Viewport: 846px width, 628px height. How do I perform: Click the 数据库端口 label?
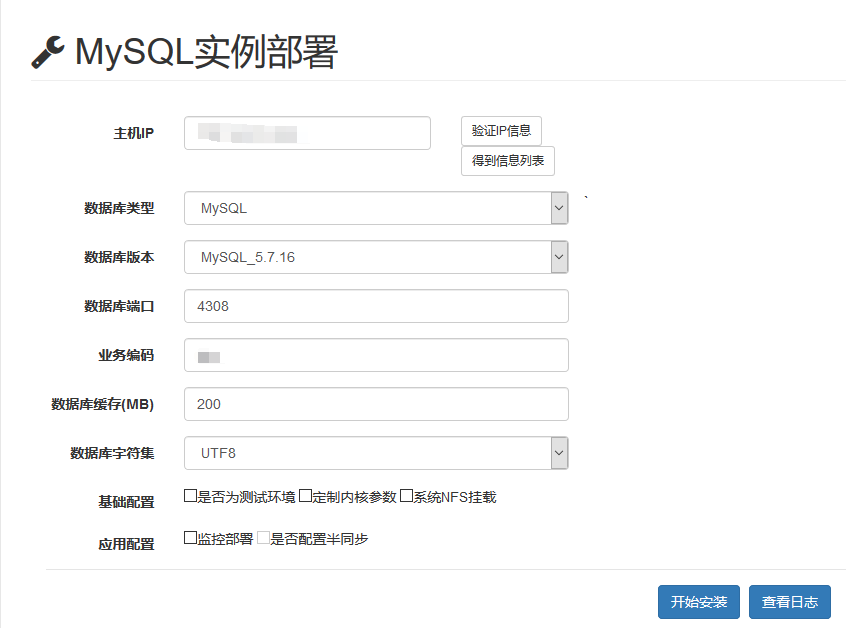pos(119,306)
